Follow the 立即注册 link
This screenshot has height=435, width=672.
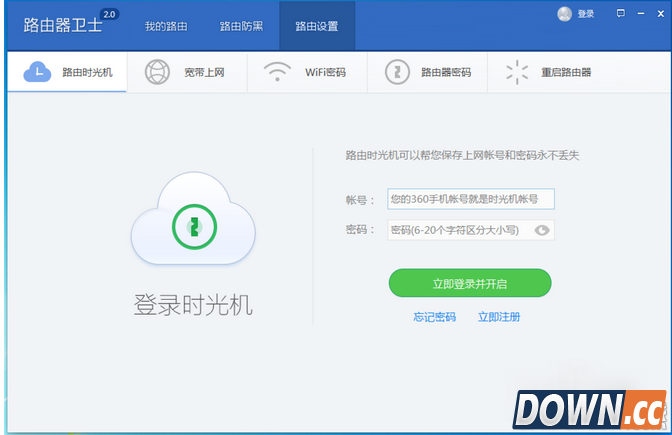(499, 317)
